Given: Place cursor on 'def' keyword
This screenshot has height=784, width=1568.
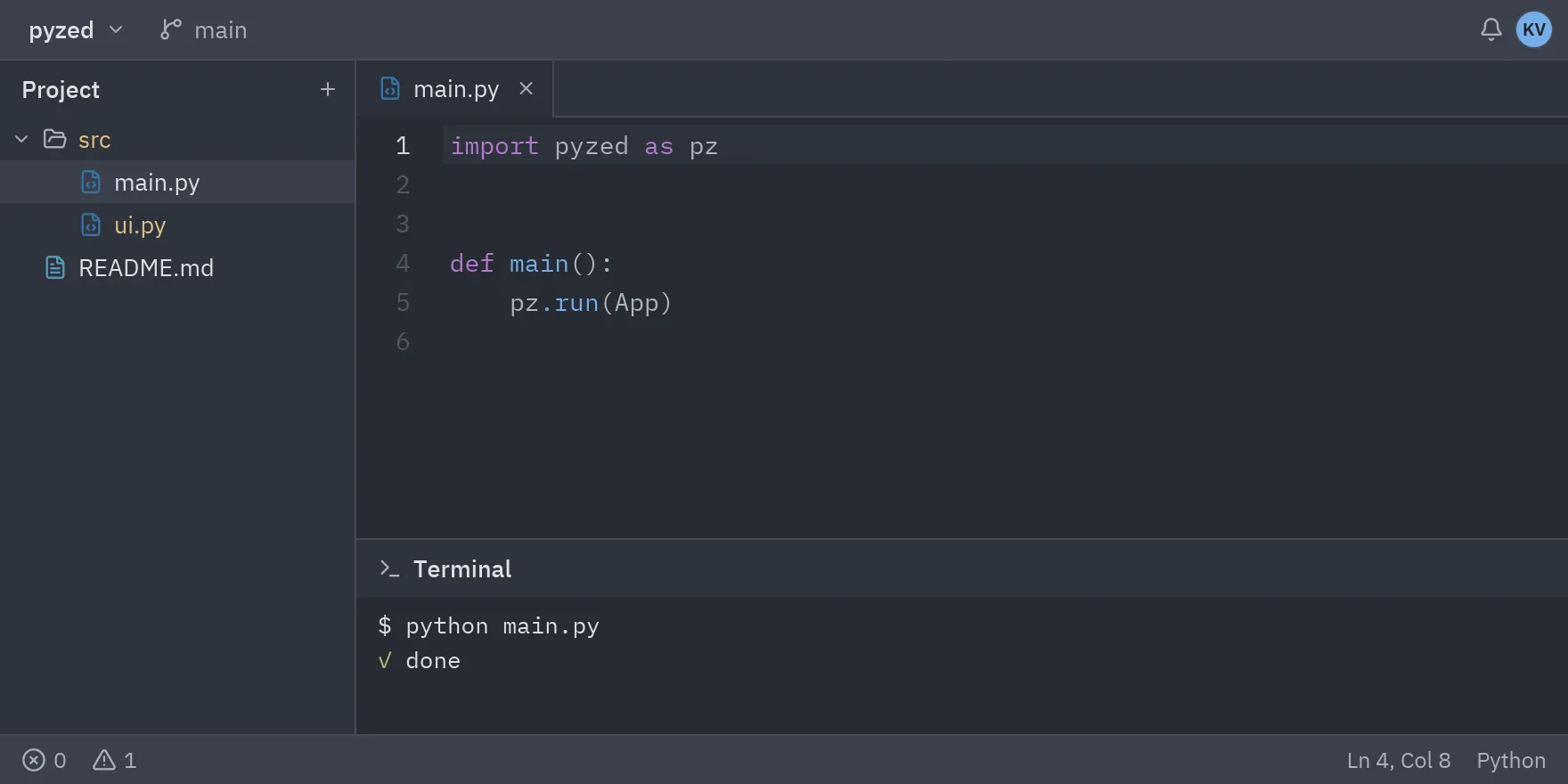Looking at the screenshot, I should (x=472, y=264).
